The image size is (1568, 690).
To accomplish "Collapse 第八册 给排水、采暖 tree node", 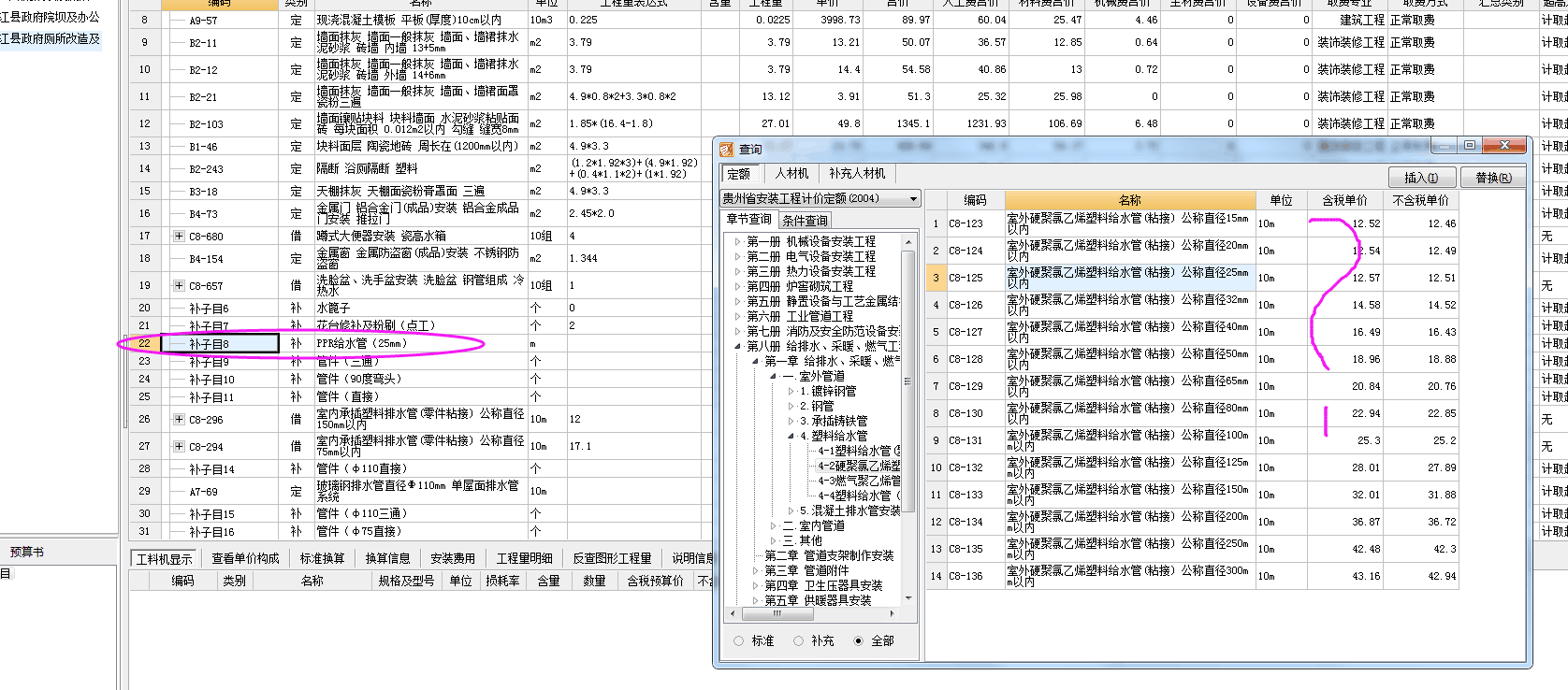I will click(x=737, y=346).
